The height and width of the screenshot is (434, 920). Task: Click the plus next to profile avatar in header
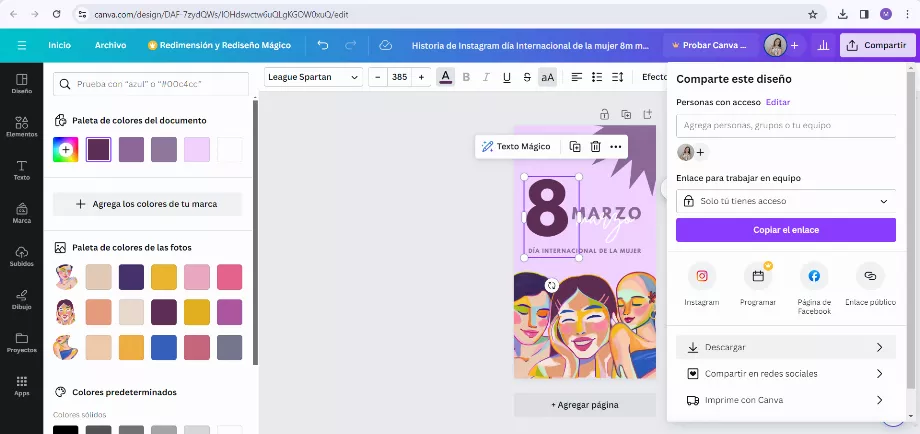pos(794,45)
